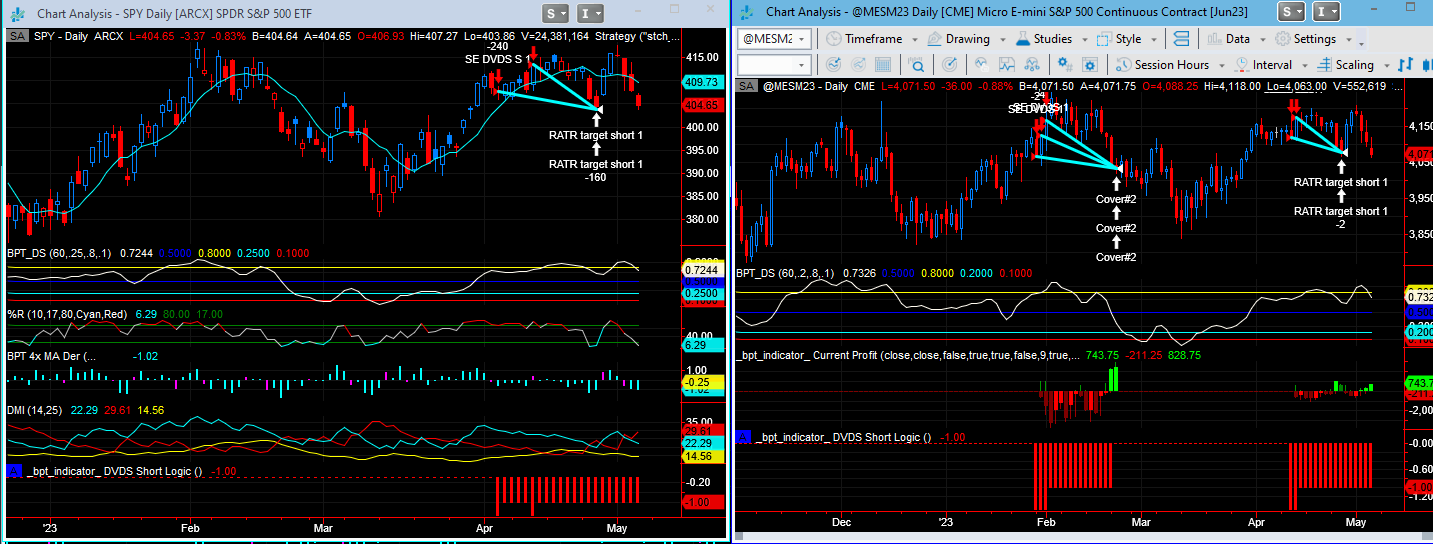Click the blue square beside SPY DVDS Short Logic
This screenshot has height=544, width=1433.
(14, 470)
